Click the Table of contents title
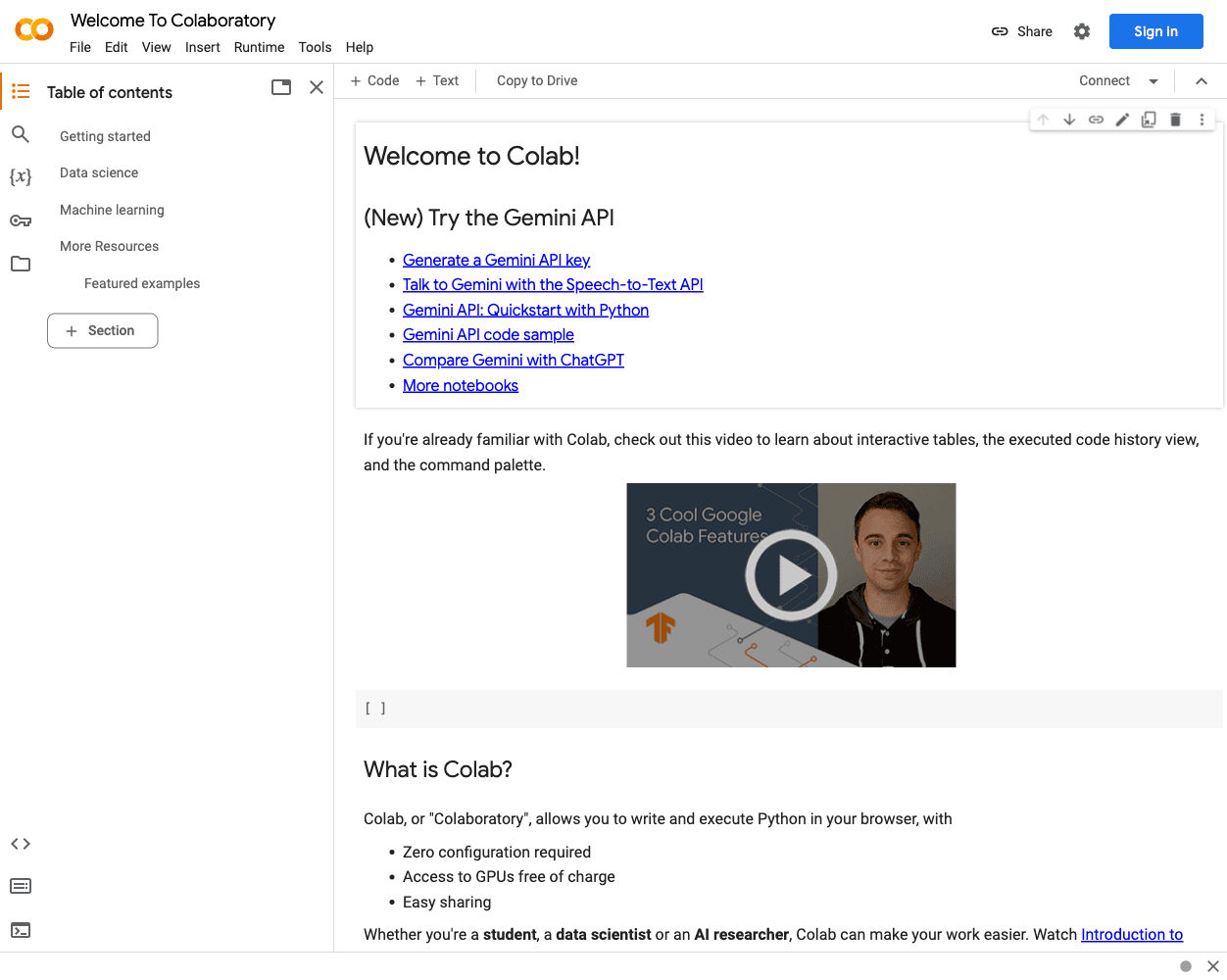Screen dimensions: 1227x980 (110, 92)
